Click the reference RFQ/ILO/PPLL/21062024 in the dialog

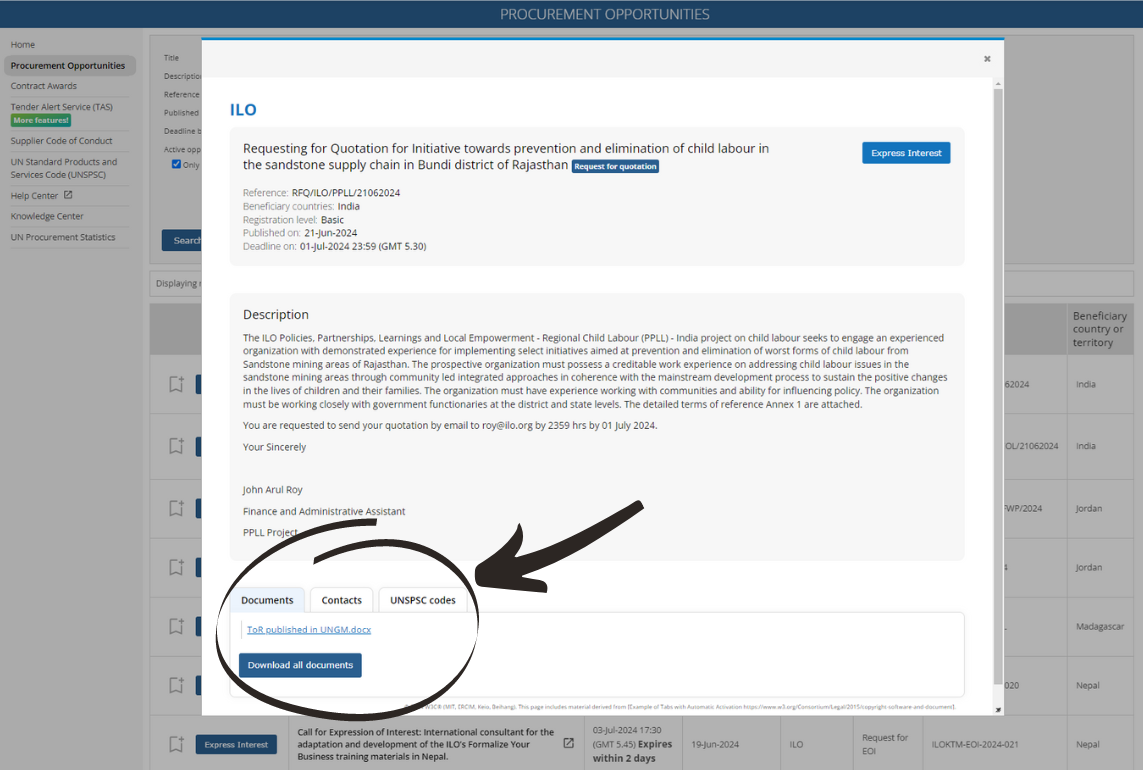[x=346, y=192]
